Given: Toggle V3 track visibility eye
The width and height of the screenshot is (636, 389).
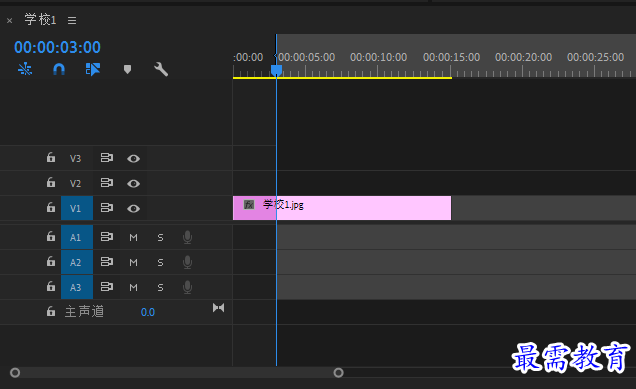Looking at the screenshot, I should coord(133,159).
